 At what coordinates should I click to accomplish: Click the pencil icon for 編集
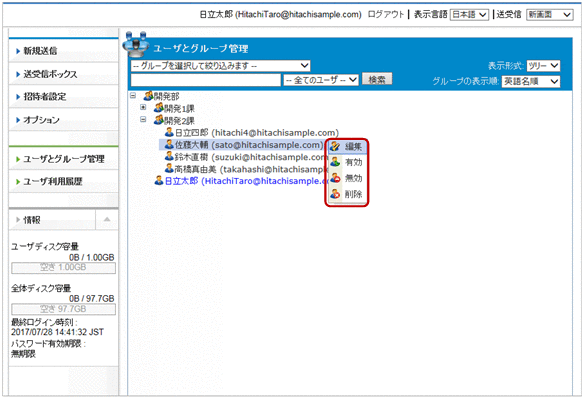[x=335, y=146]
